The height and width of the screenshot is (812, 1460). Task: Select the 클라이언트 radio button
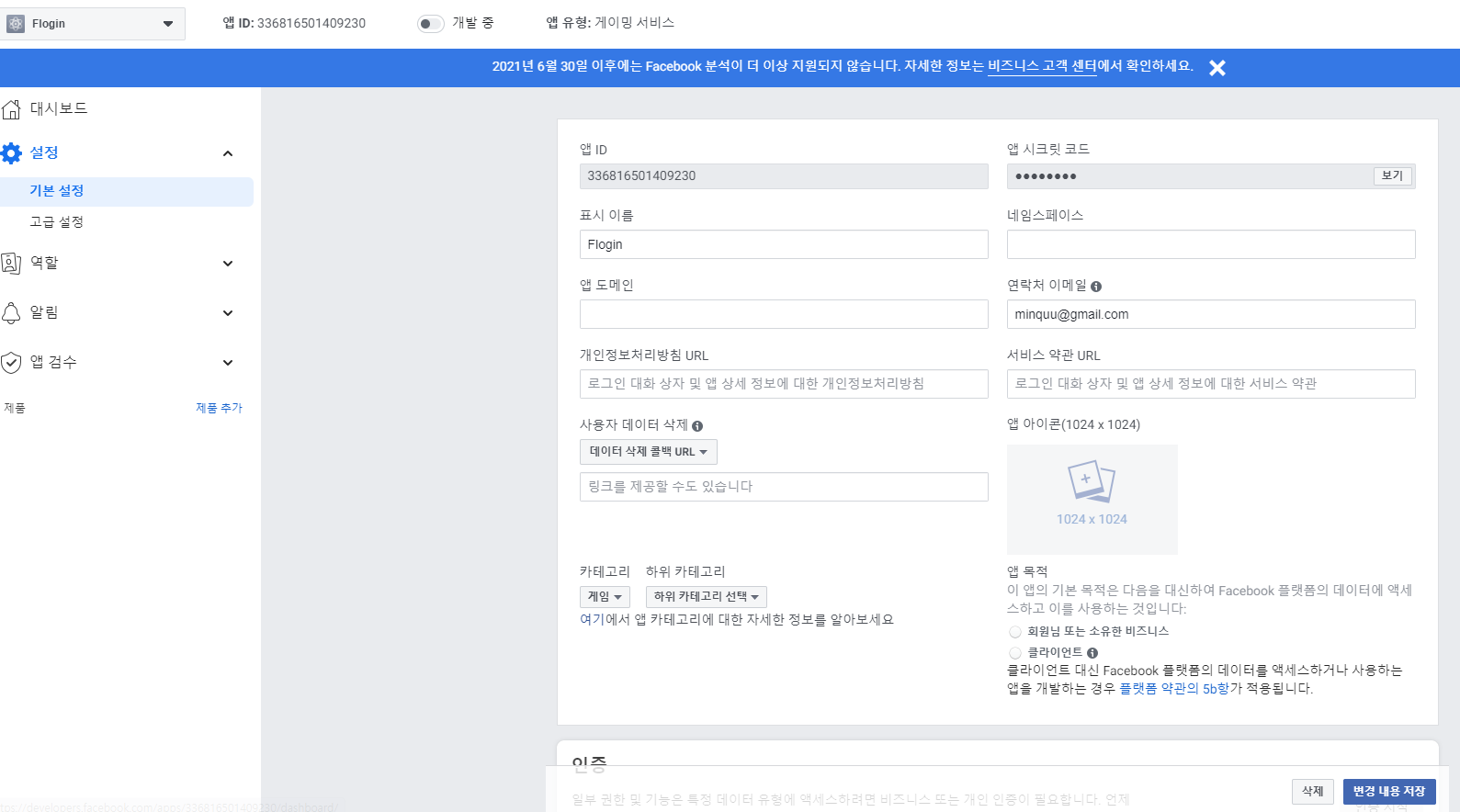[x=1015, y=653]
